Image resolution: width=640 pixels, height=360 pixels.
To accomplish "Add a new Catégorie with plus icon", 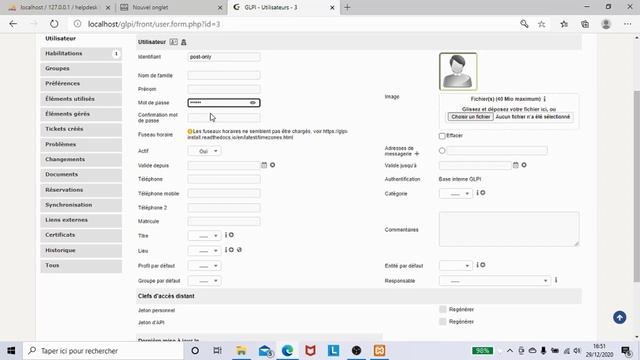I will (x=483, y=193).
